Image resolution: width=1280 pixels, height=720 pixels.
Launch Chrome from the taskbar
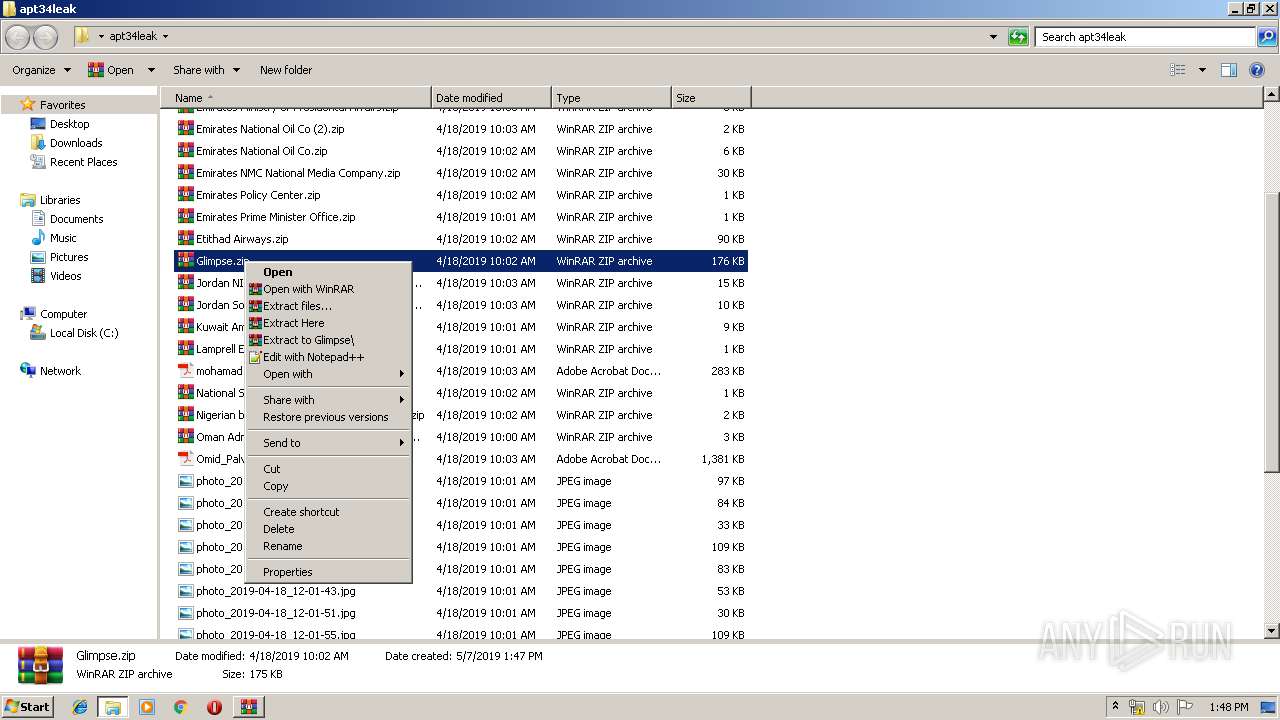(x=180, y=707)
